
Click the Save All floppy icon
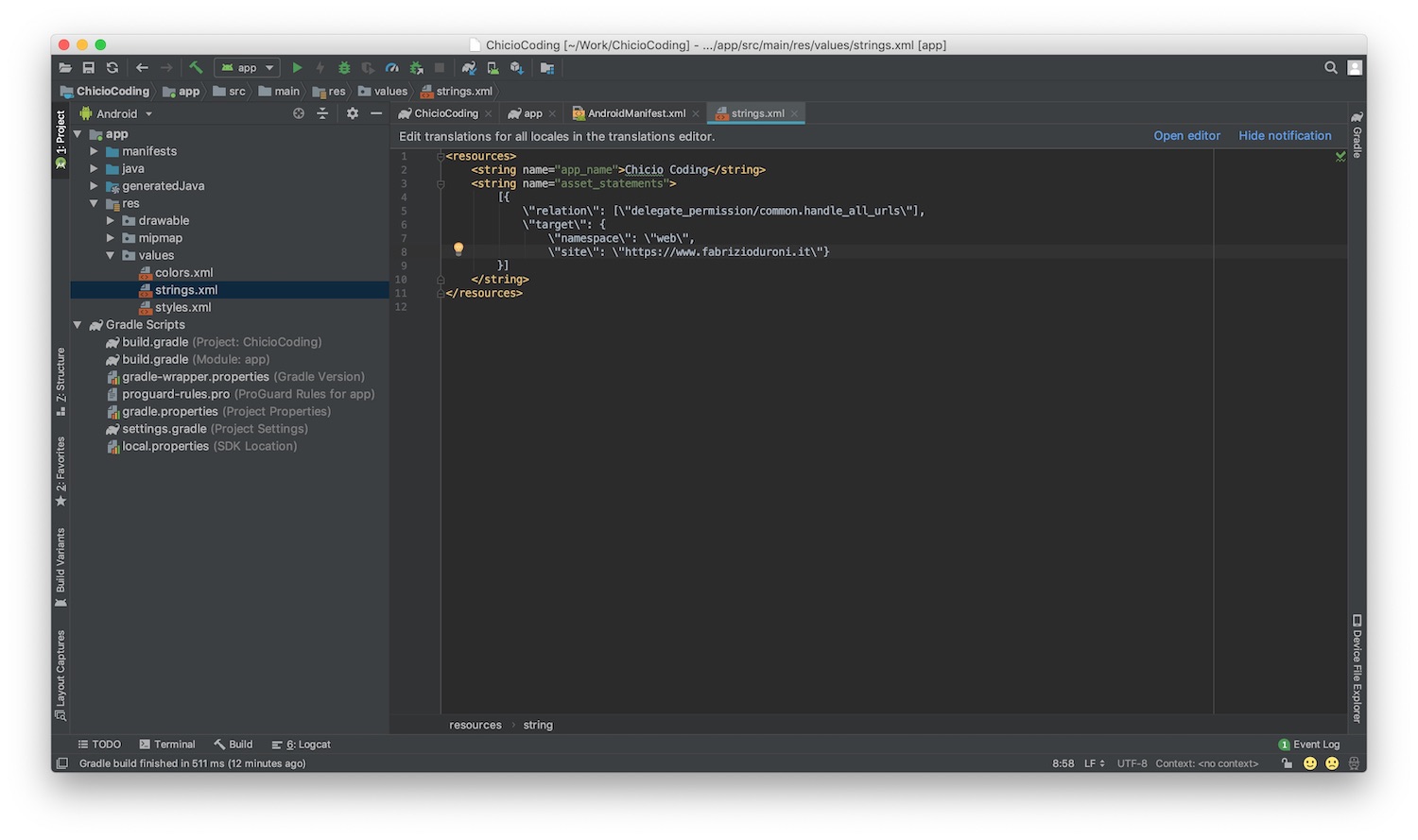[89, 68]
